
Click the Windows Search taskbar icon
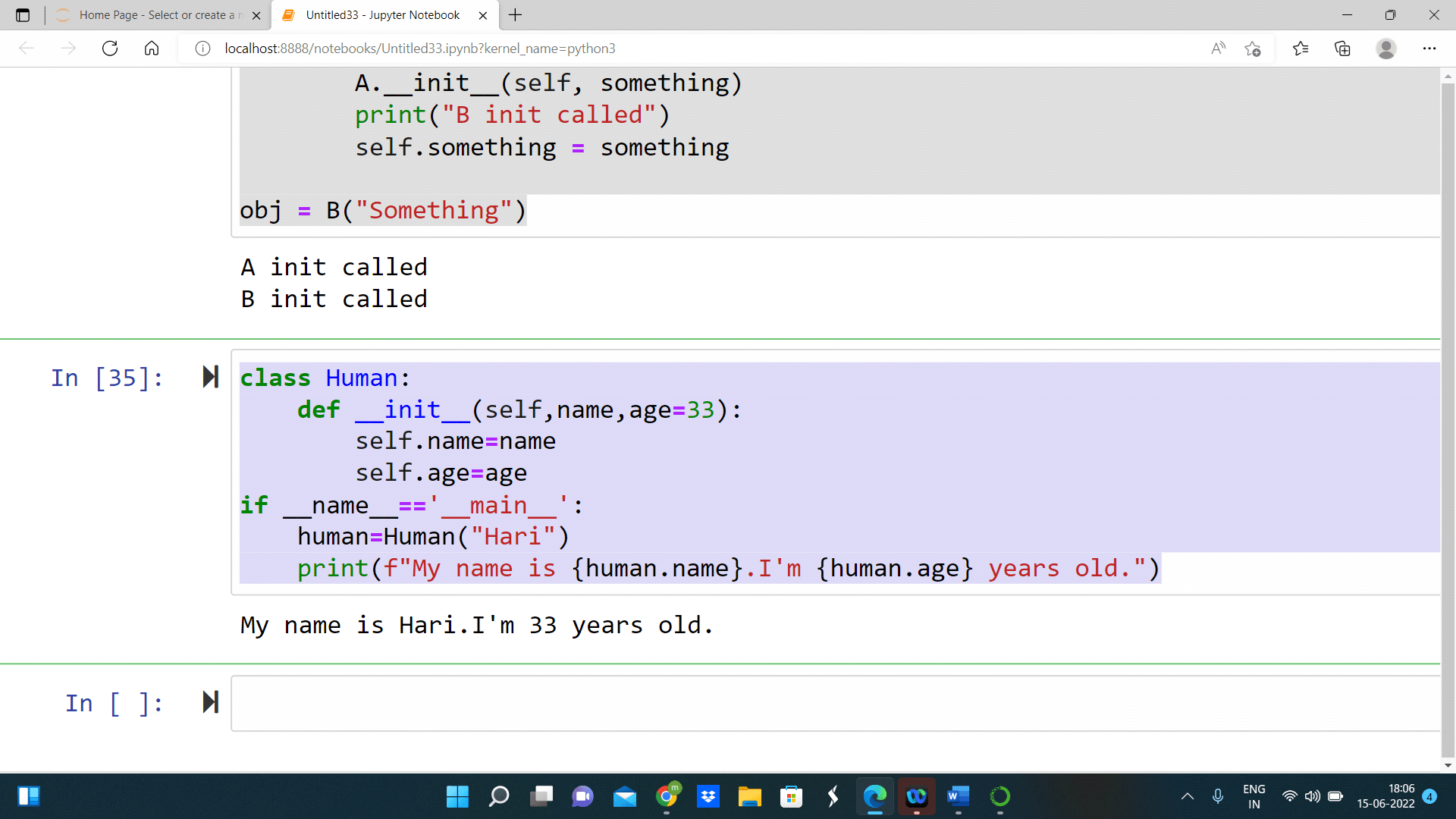click(498, 796)
